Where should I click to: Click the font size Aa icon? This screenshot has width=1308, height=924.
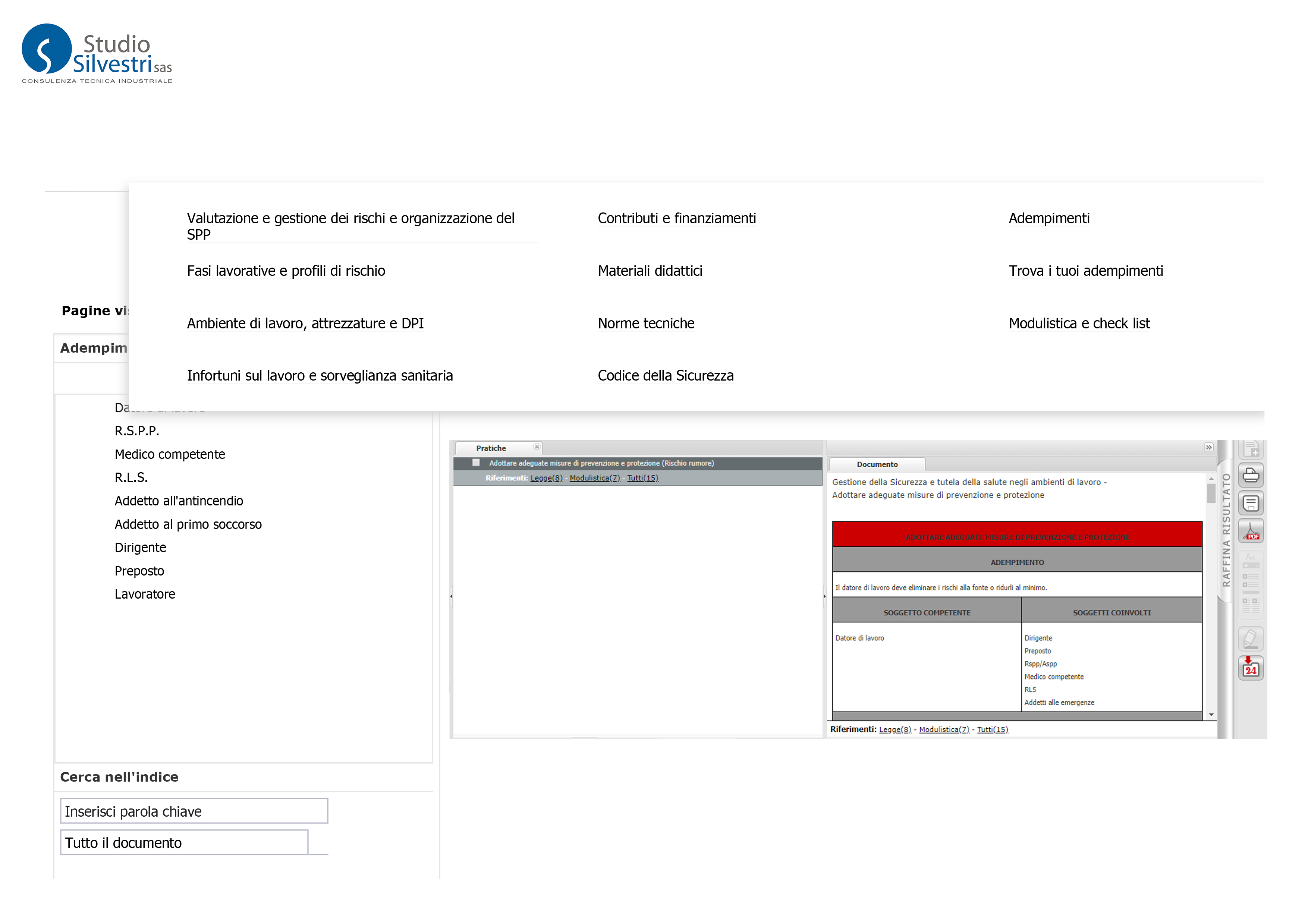[1251, 557]
